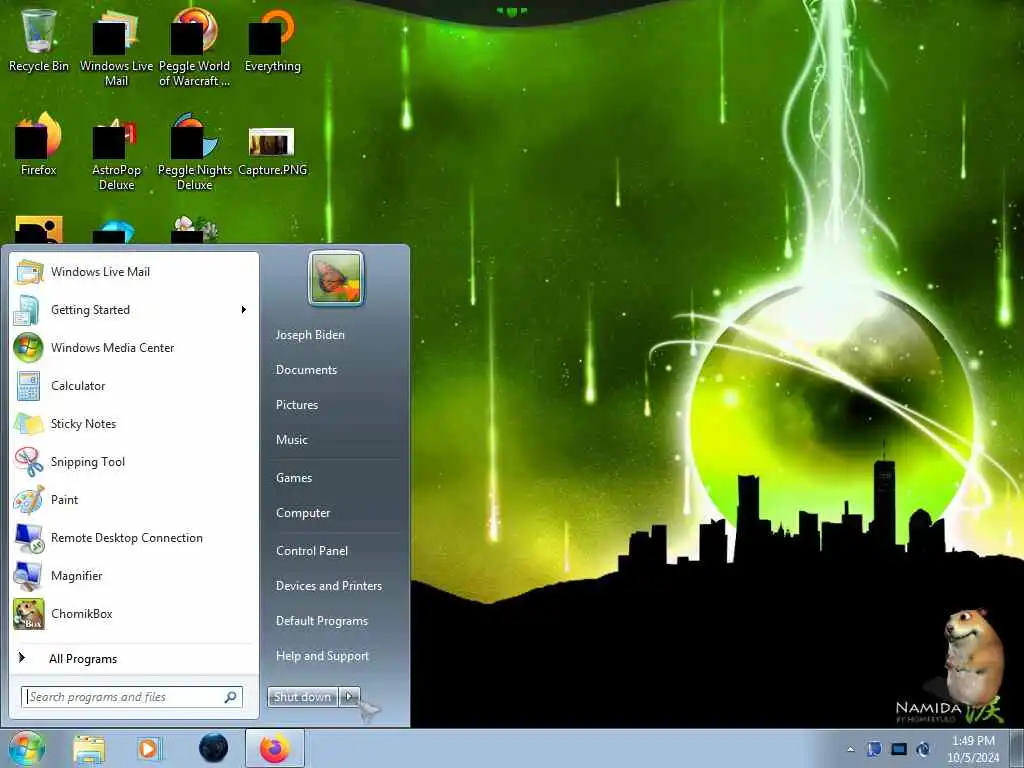Click the Action Center flag tray icon

[x=874, y=749]
